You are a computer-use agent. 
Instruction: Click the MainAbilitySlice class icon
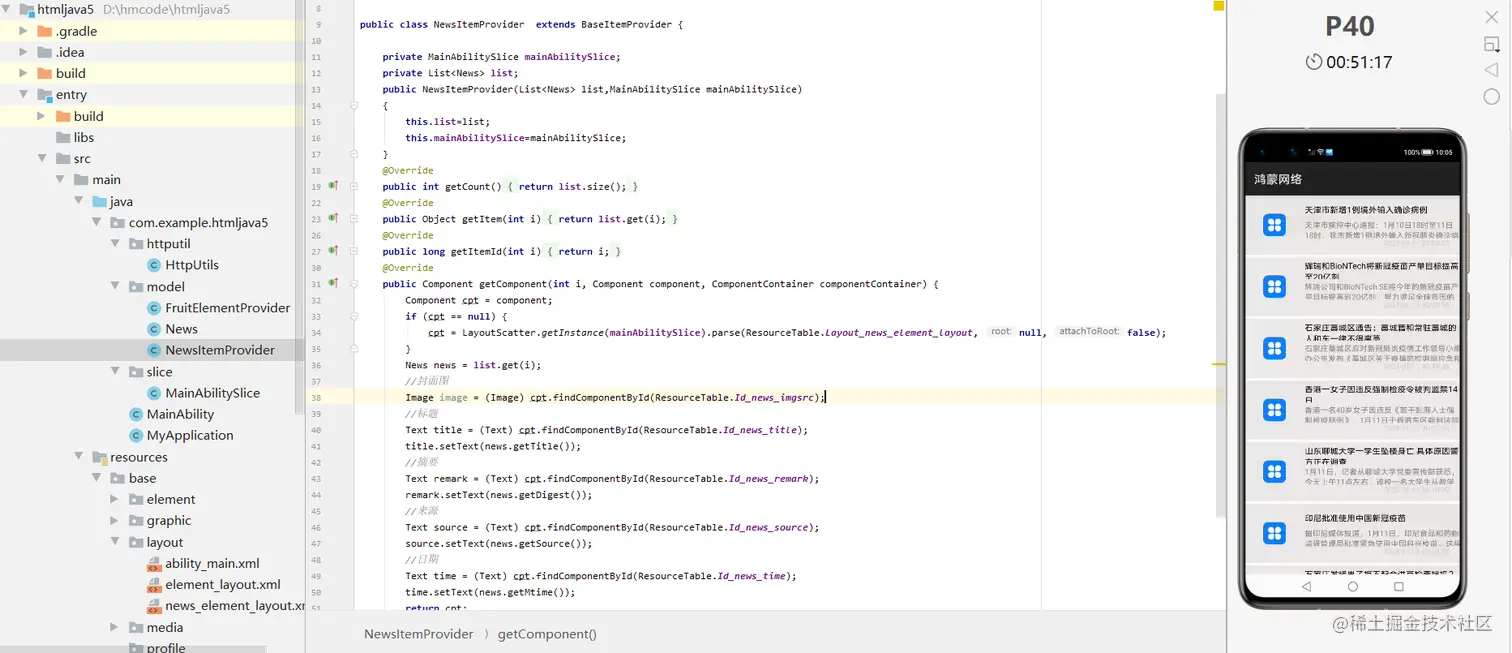(154, 393)
